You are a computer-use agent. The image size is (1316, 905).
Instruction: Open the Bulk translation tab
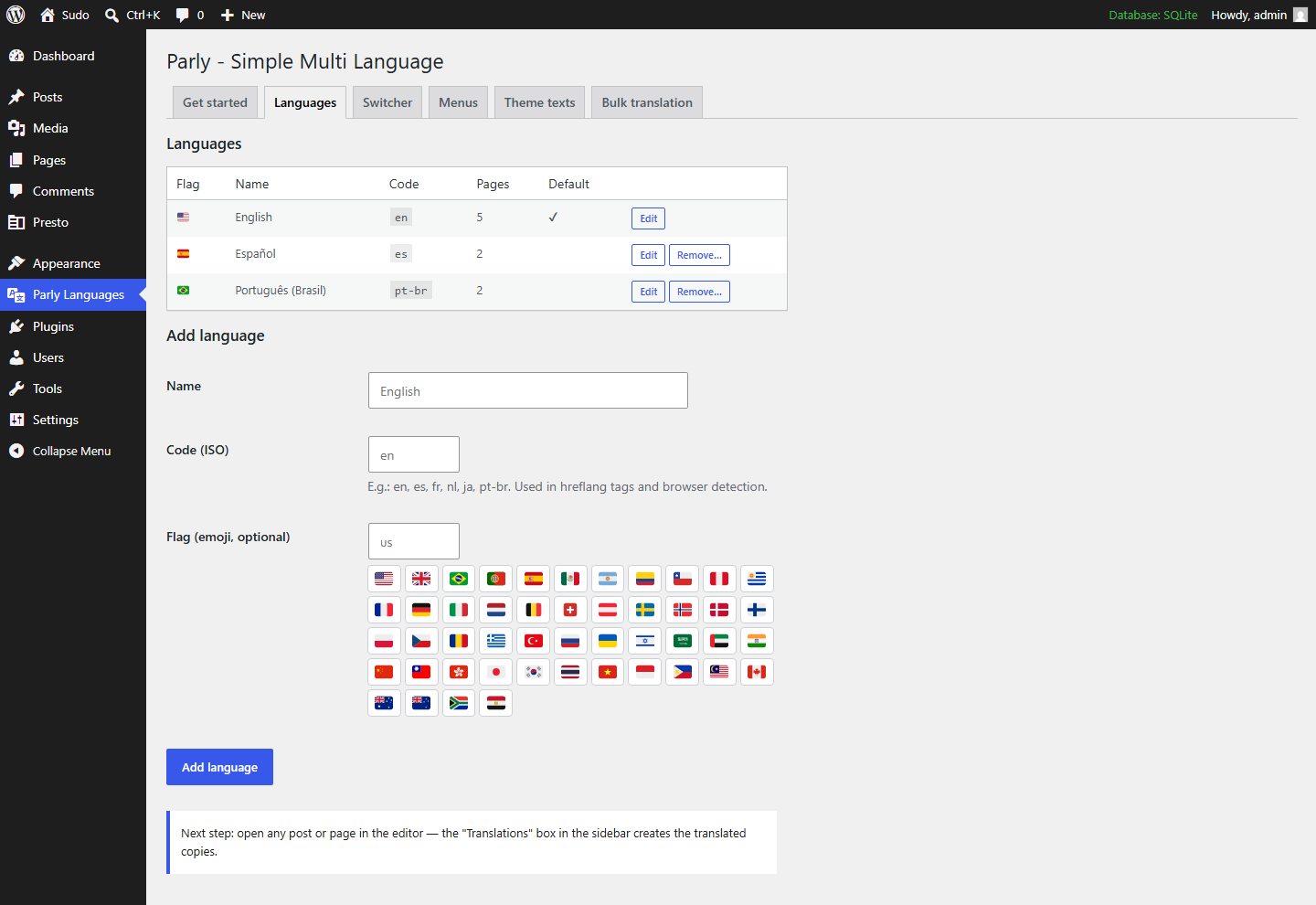[647, 102]
